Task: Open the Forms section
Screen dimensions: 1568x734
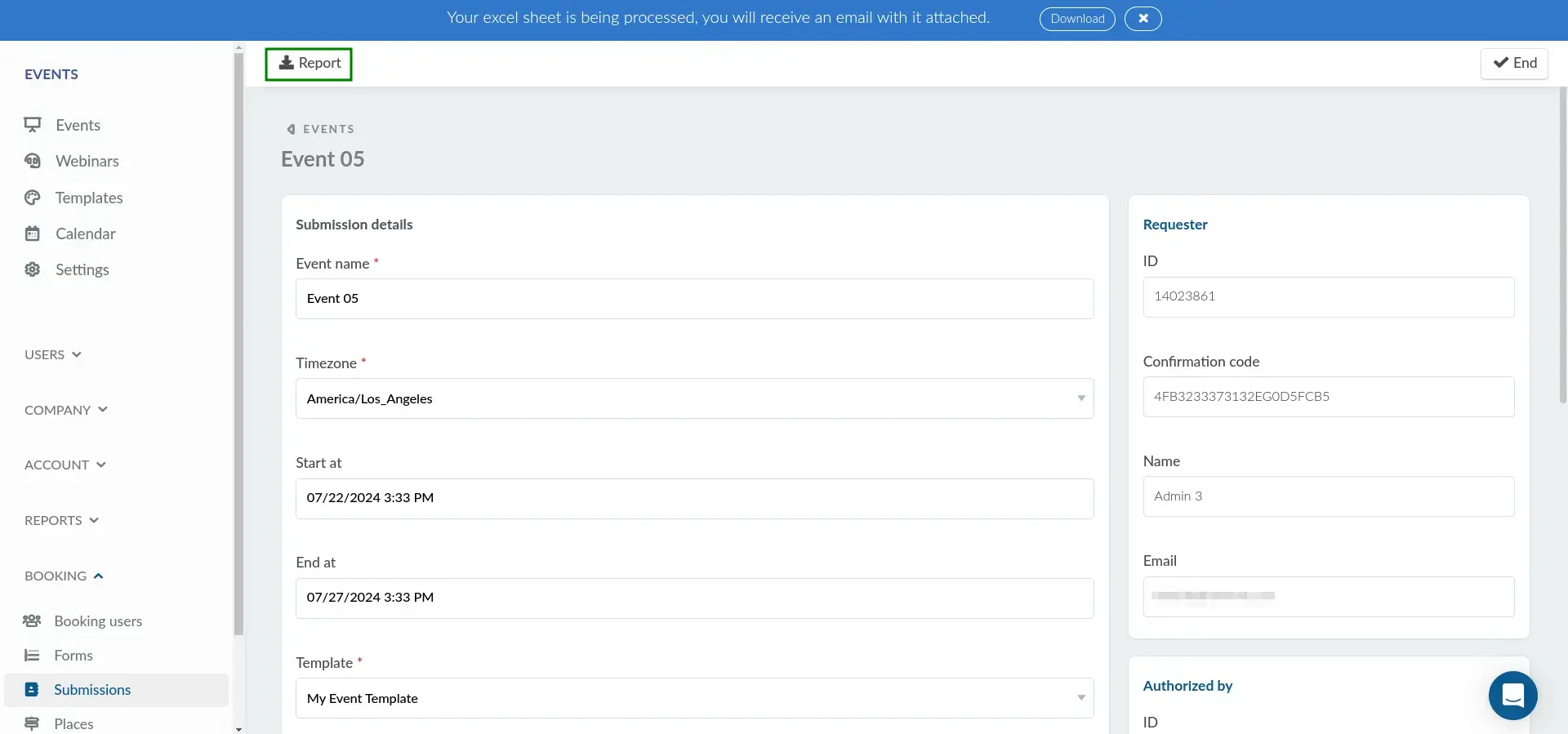Action: (73, 655)
